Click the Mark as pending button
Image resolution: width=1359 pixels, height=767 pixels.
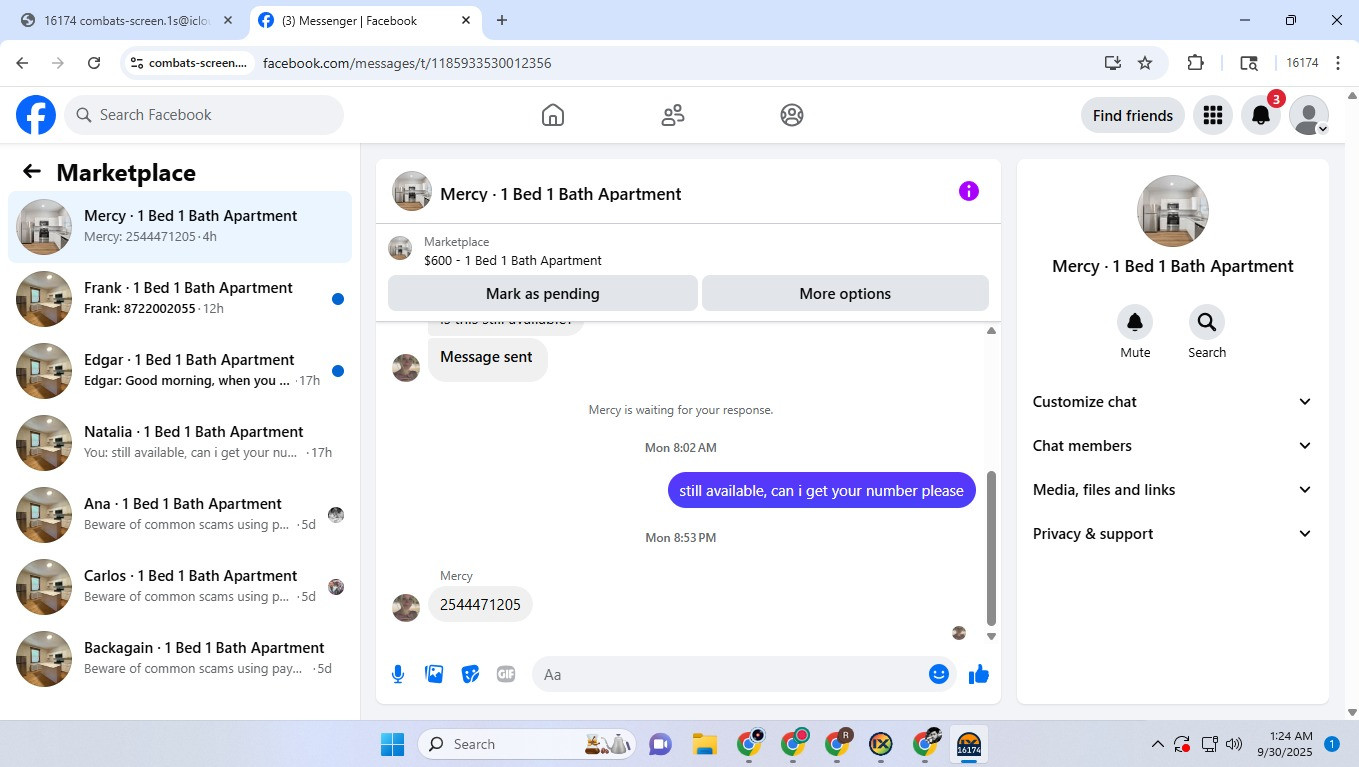coord(543,294)
